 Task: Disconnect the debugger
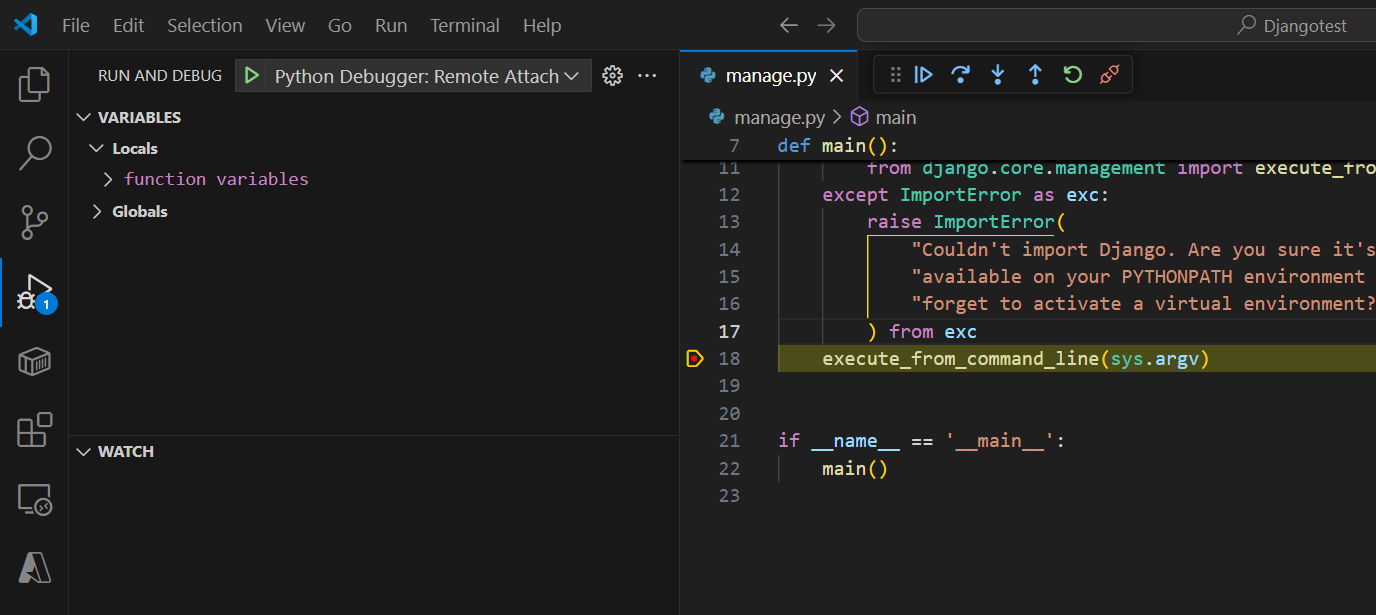pyautogui.click(x=1109, y=74)
